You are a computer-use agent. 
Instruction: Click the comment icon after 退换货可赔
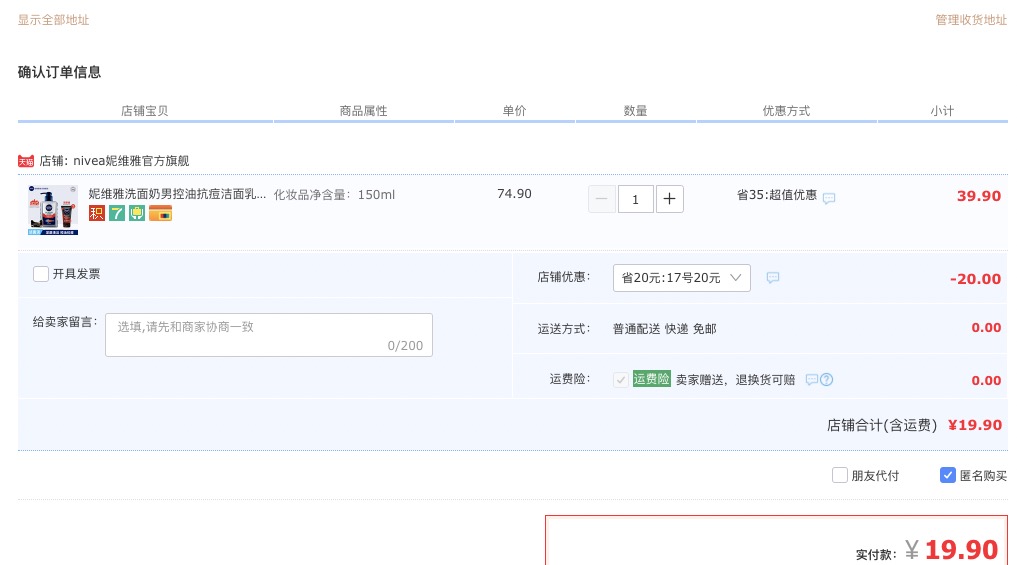pos(811,379)
